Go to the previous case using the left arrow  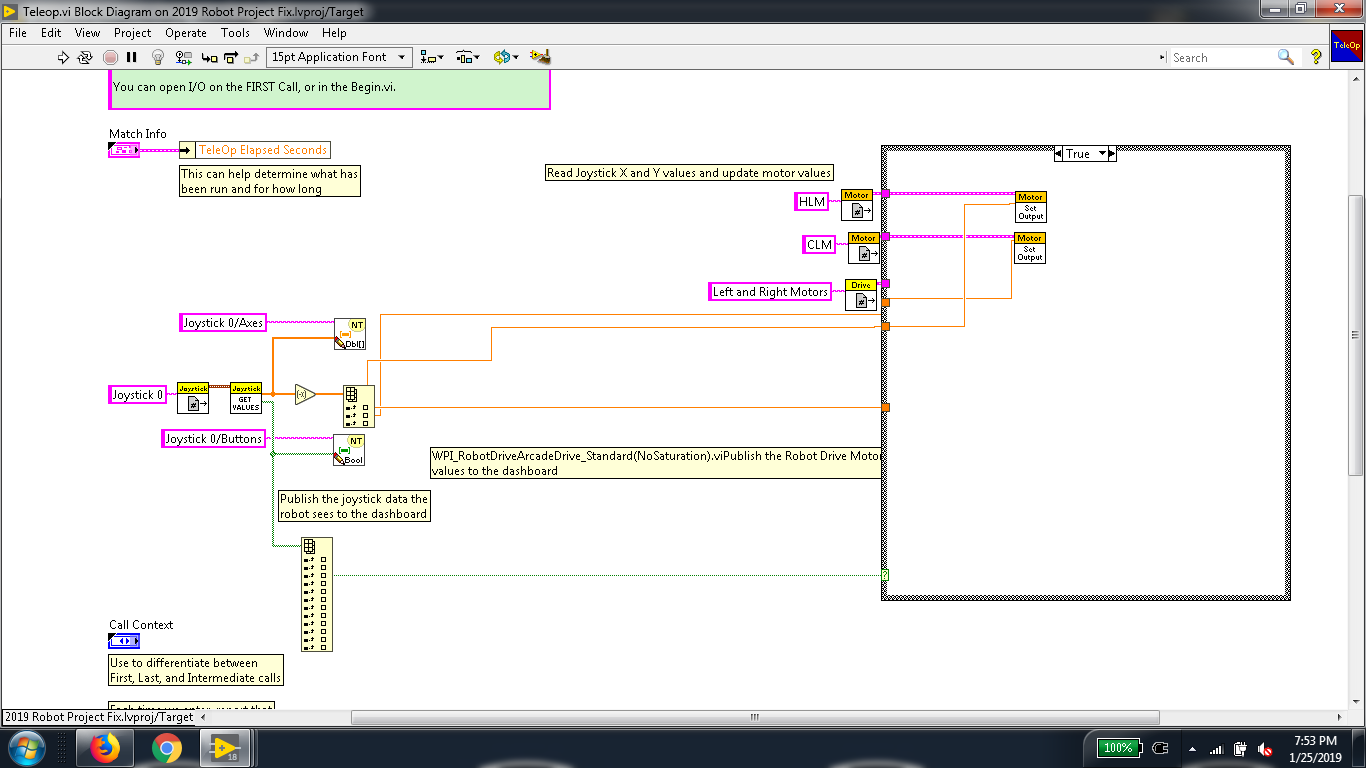[1058, 154]
